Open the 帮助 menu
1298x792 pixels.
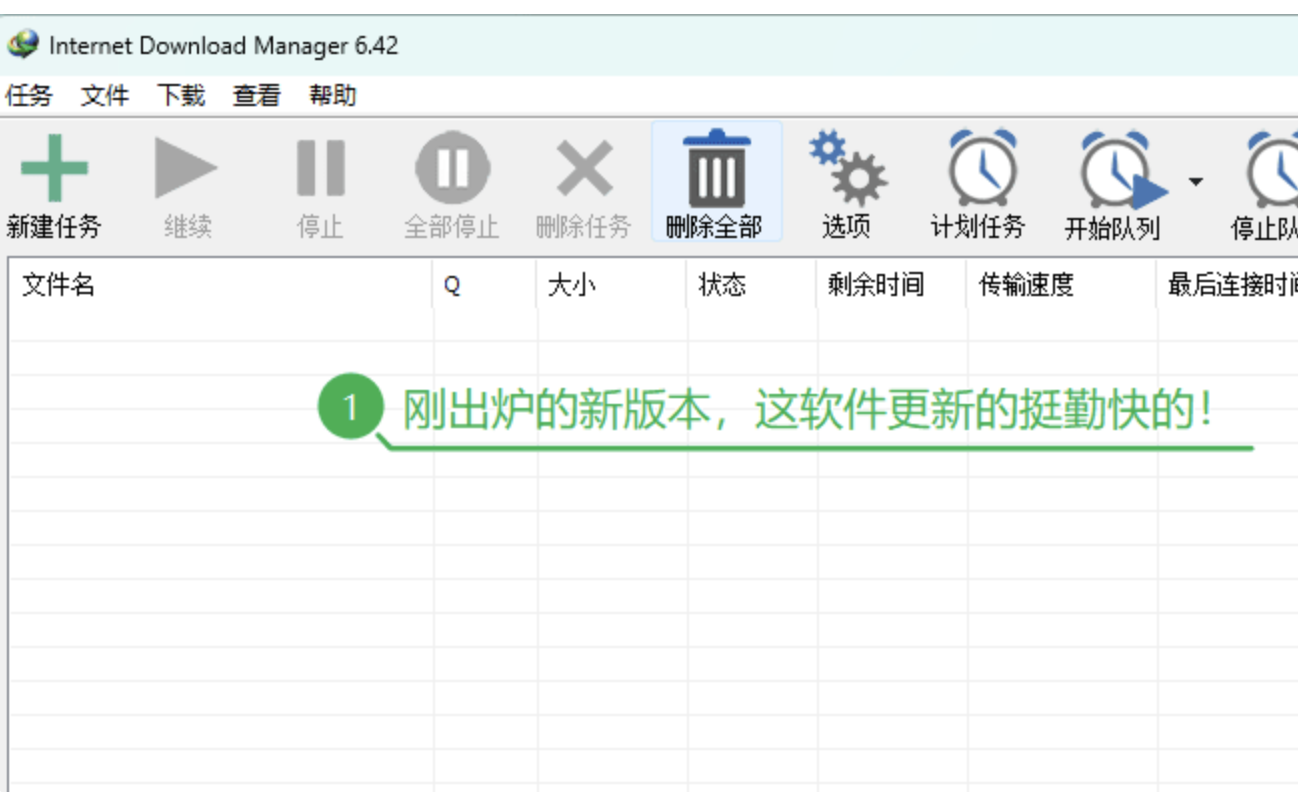332,95
